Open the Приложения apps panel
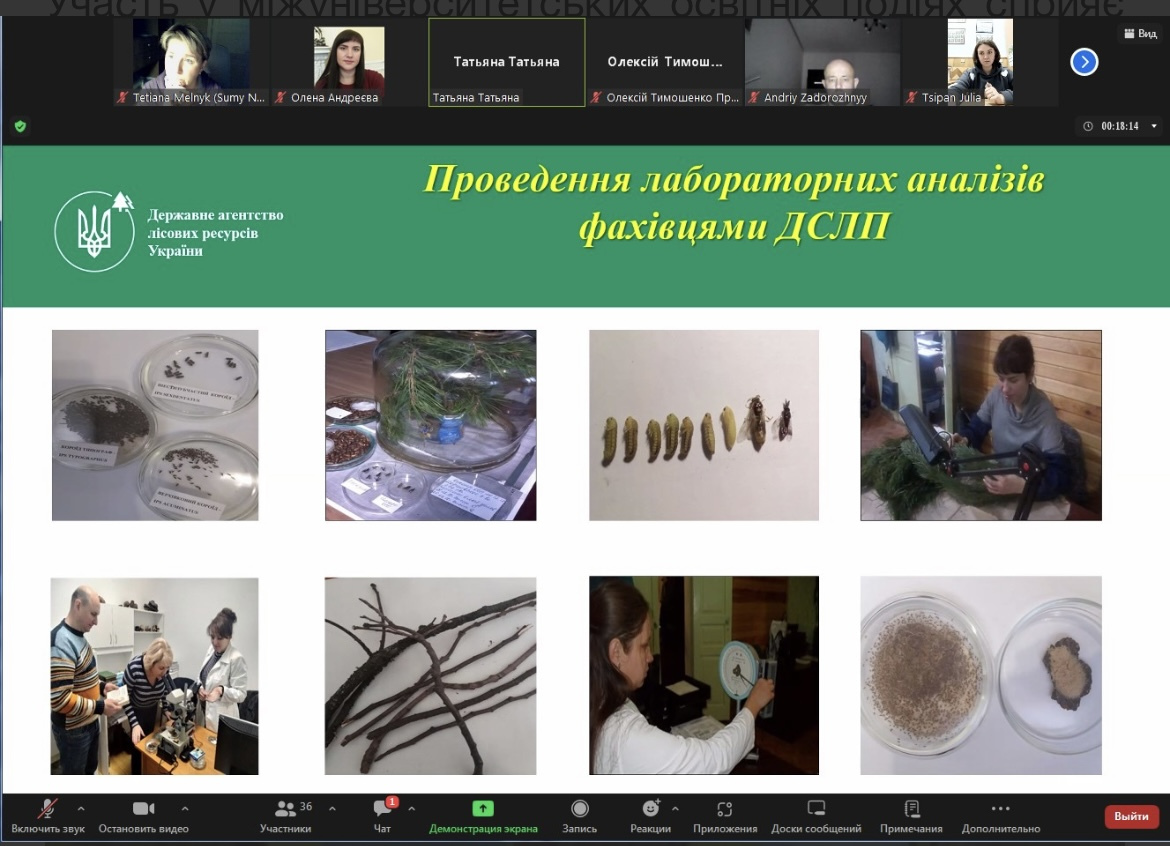Image resolution: width=1170 pixels, height=846 pixels. (x=724, y=809)
